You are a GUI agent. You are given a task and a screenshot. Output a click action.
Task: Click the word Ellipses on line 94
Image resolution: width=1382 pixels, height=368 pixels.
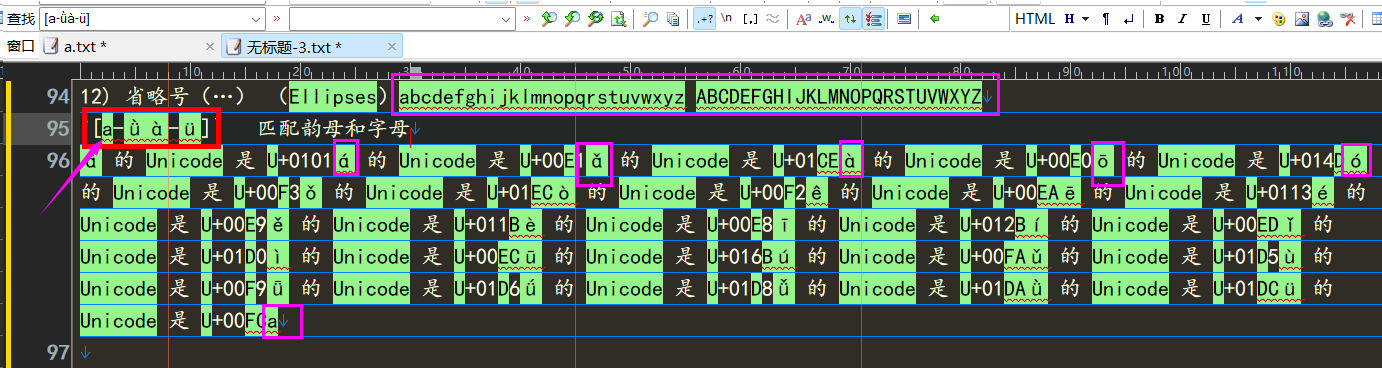pos(333,97)
